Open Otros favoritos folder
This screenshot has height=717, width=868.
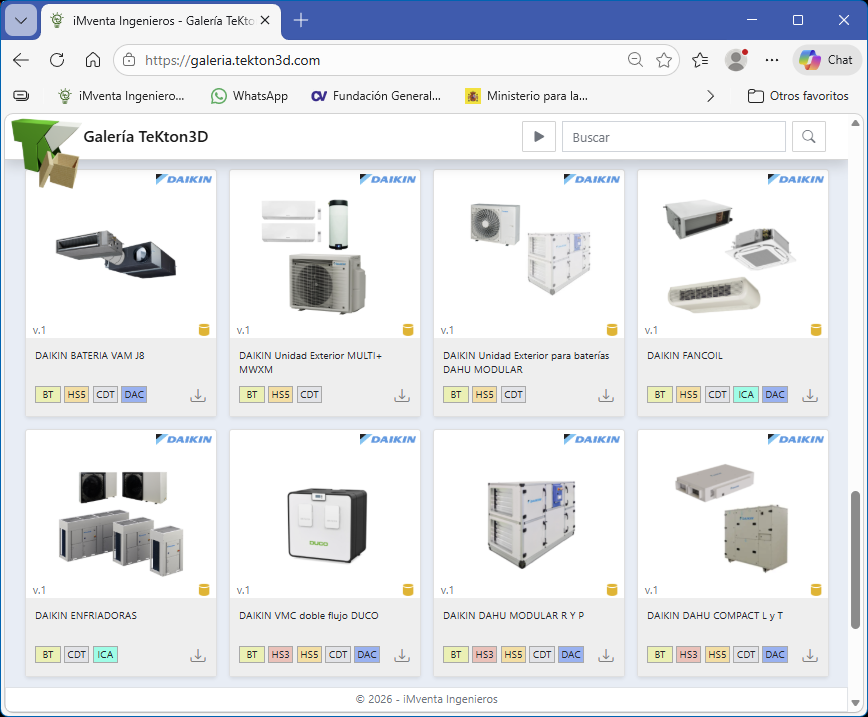point(798,96)
